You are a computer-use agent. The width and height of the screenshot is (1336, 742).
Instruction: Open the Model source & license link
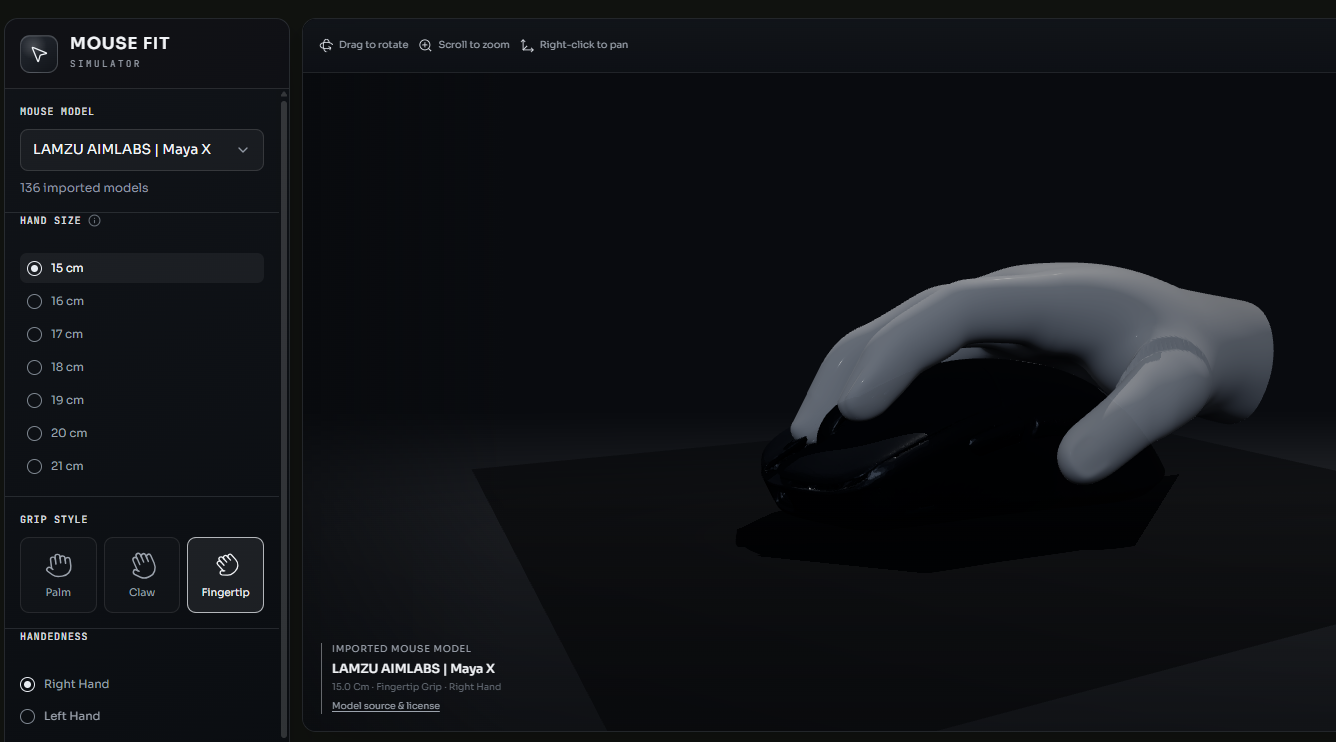pos(386,706)
